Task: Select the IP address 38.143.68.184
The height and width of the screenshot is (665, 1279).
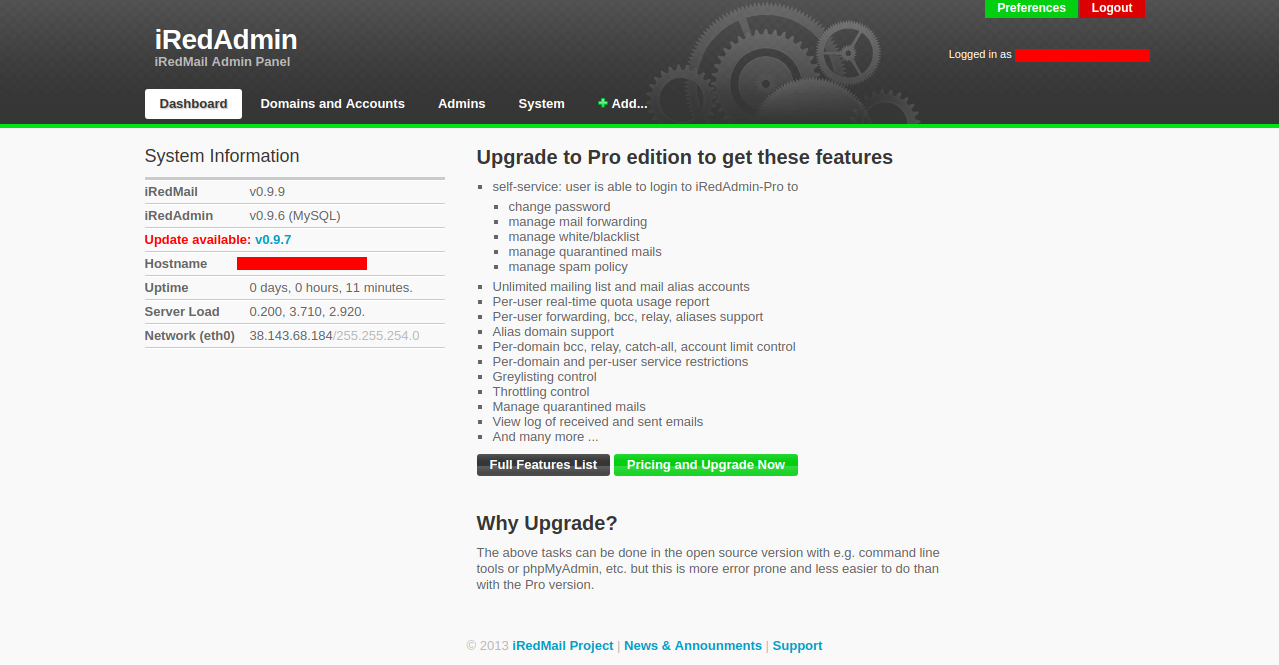Action: coord(291,336)
